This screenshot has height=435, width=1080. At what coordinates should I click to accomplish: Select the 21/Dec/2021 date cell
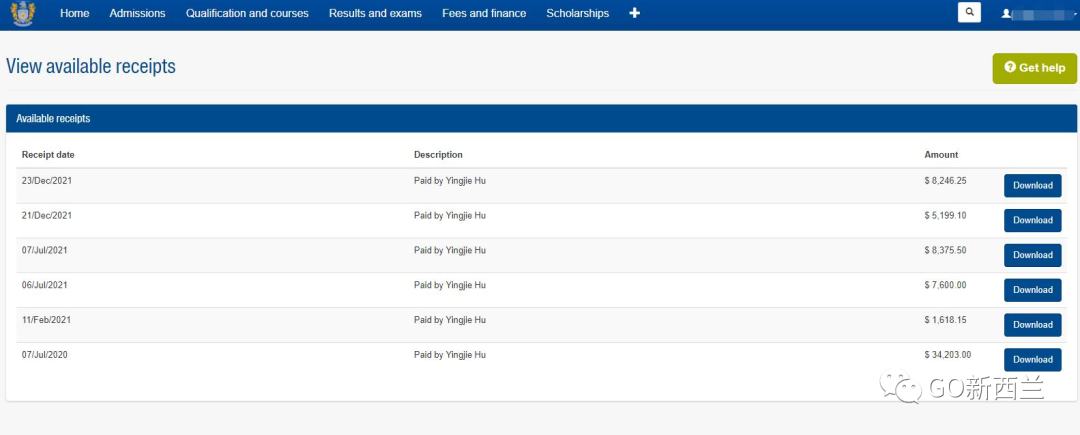[x=47, y=215]
